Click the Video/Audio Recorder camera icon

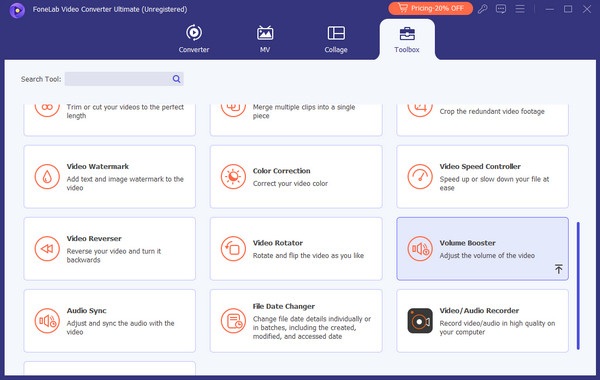click(x=420, y=321)
